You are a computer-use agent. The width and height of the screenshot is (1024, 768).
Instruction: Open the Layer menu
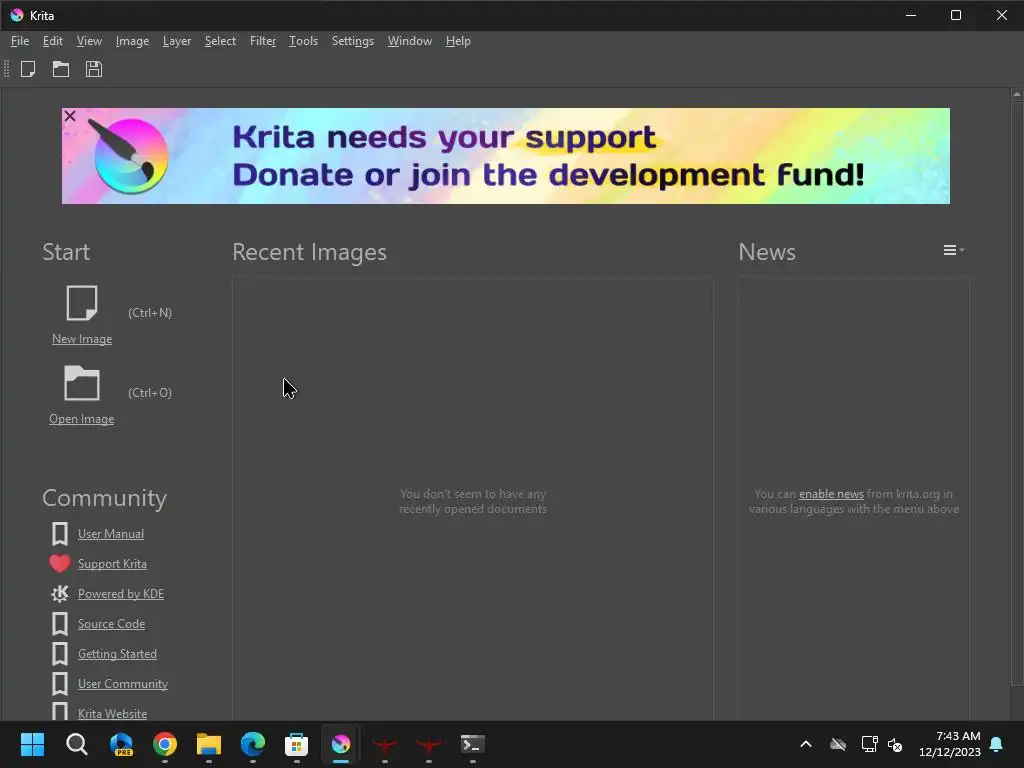coord(176,41)
